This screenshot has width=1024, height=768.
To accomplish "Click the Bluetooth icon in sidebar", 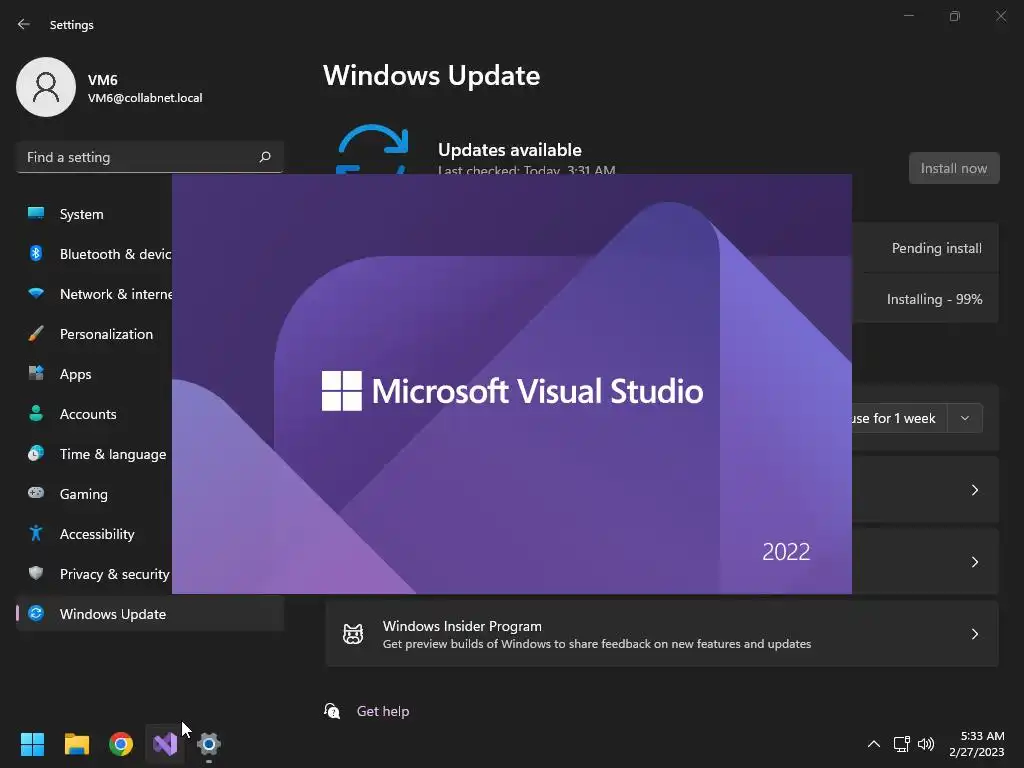I will click(36, 253).
